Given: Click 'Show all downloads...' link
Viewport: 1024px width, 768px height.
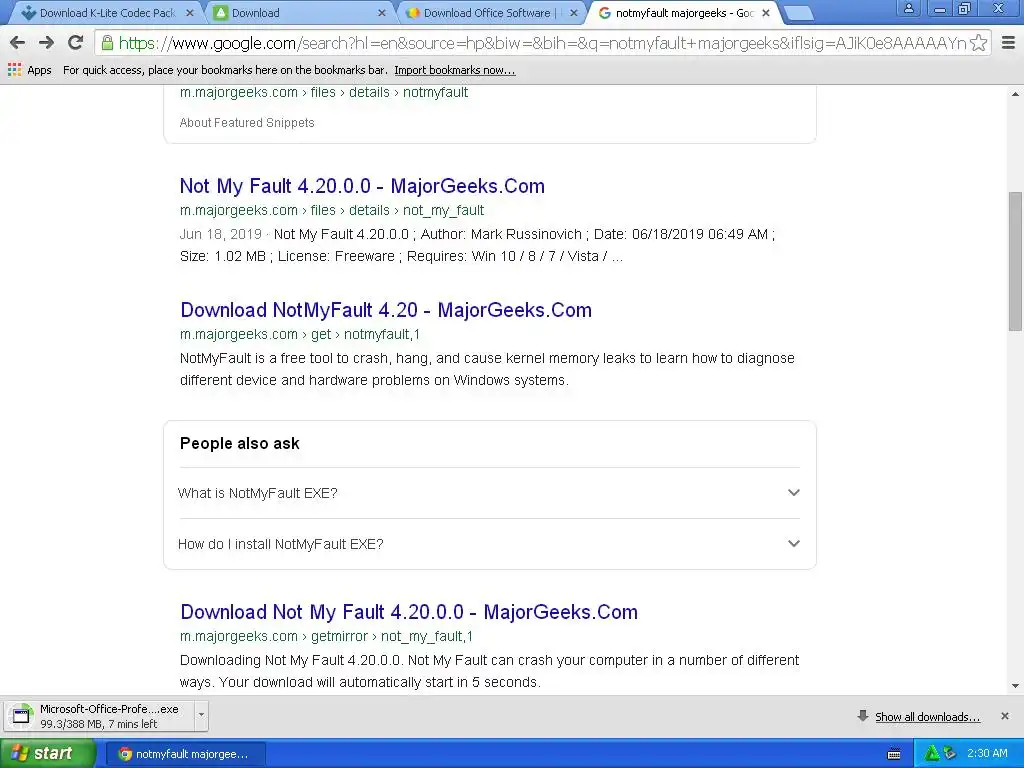Looking at the screenshot, I should click(927, 717).
